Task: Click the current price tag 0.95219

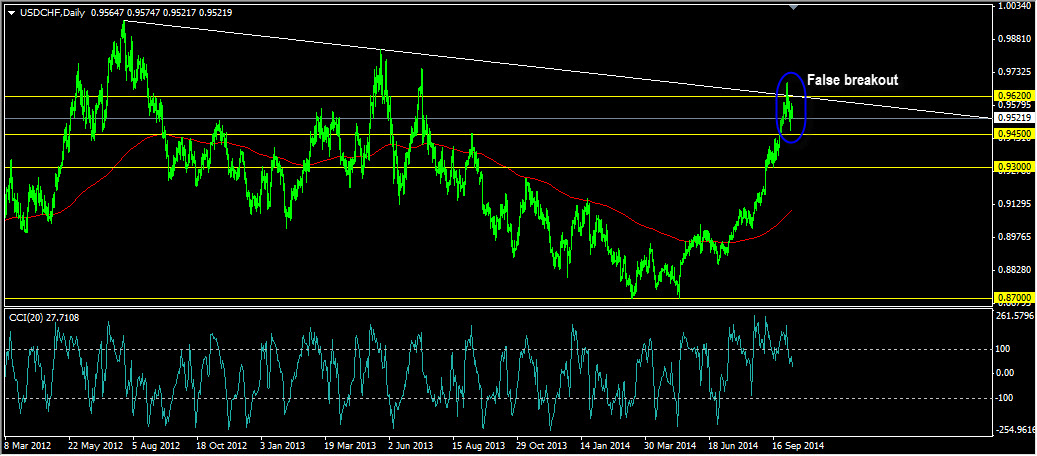Action: click(x=1013, y=118)
